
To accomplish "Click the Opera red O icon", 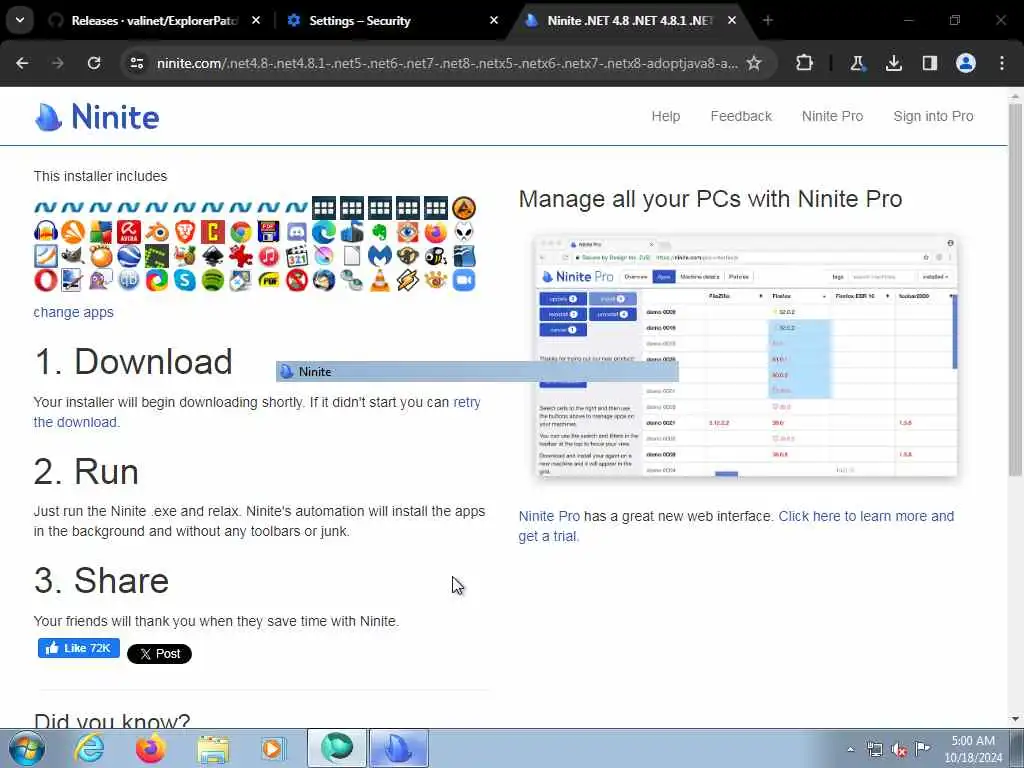I will click(46, 280).
